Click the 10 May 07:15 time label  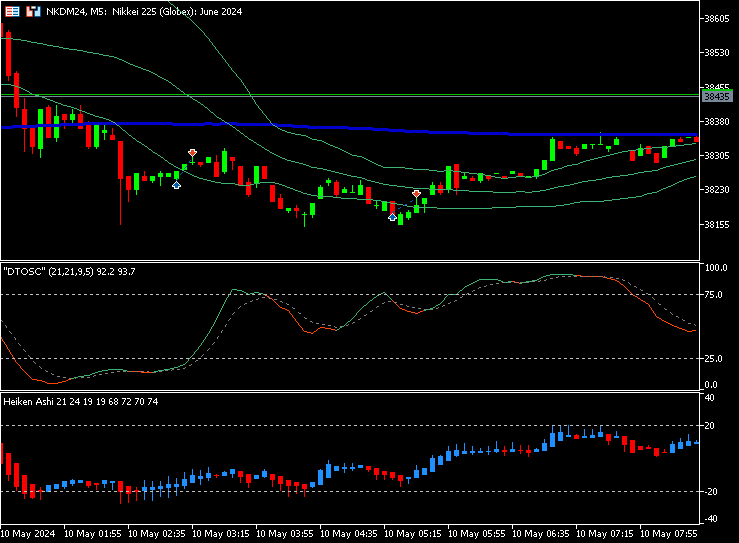(x=605, y=534)
